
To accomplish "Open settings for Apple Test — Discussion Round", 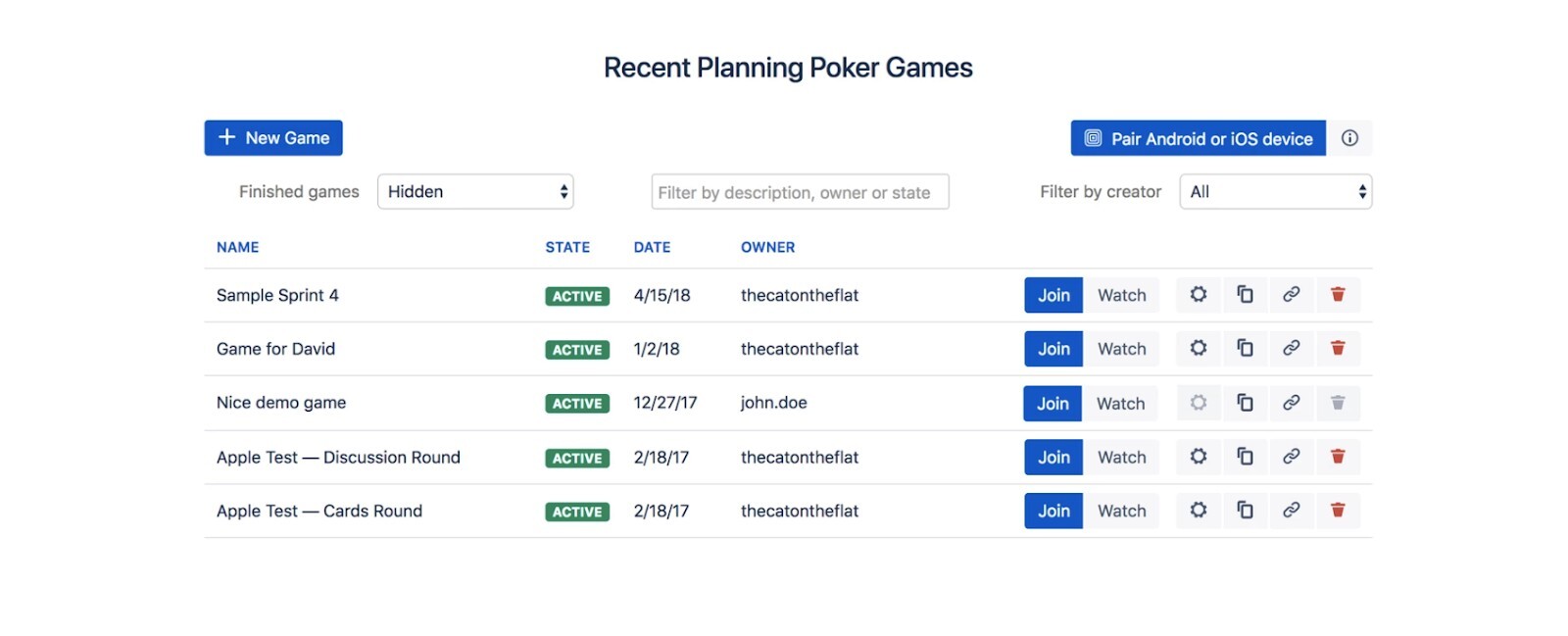I will click(x=1199, y=457).
